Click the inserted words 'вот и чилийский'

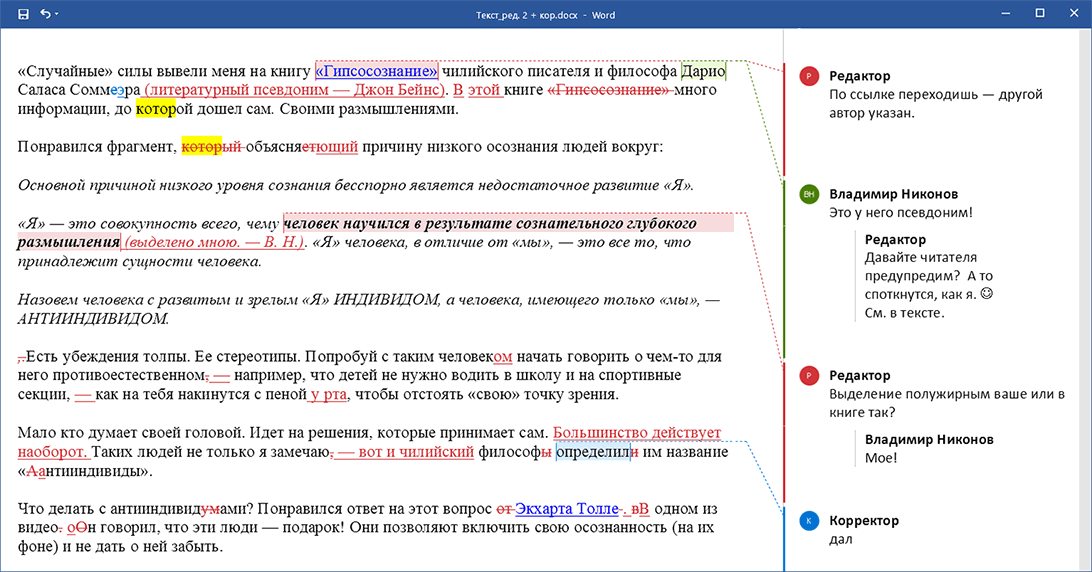click(x=416, y=451)
